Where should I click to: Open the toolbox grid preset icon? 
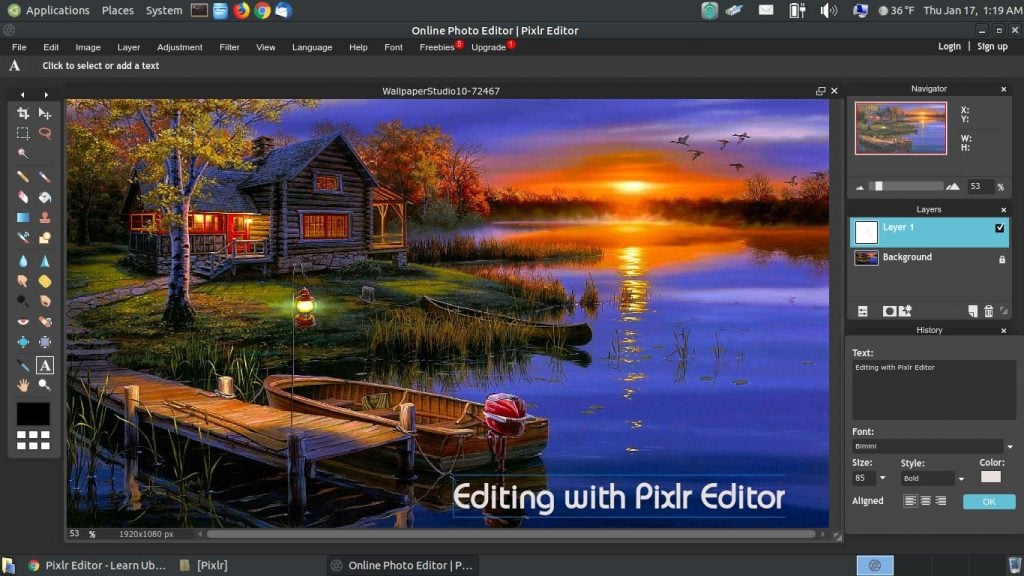click(x=33, y=440)
